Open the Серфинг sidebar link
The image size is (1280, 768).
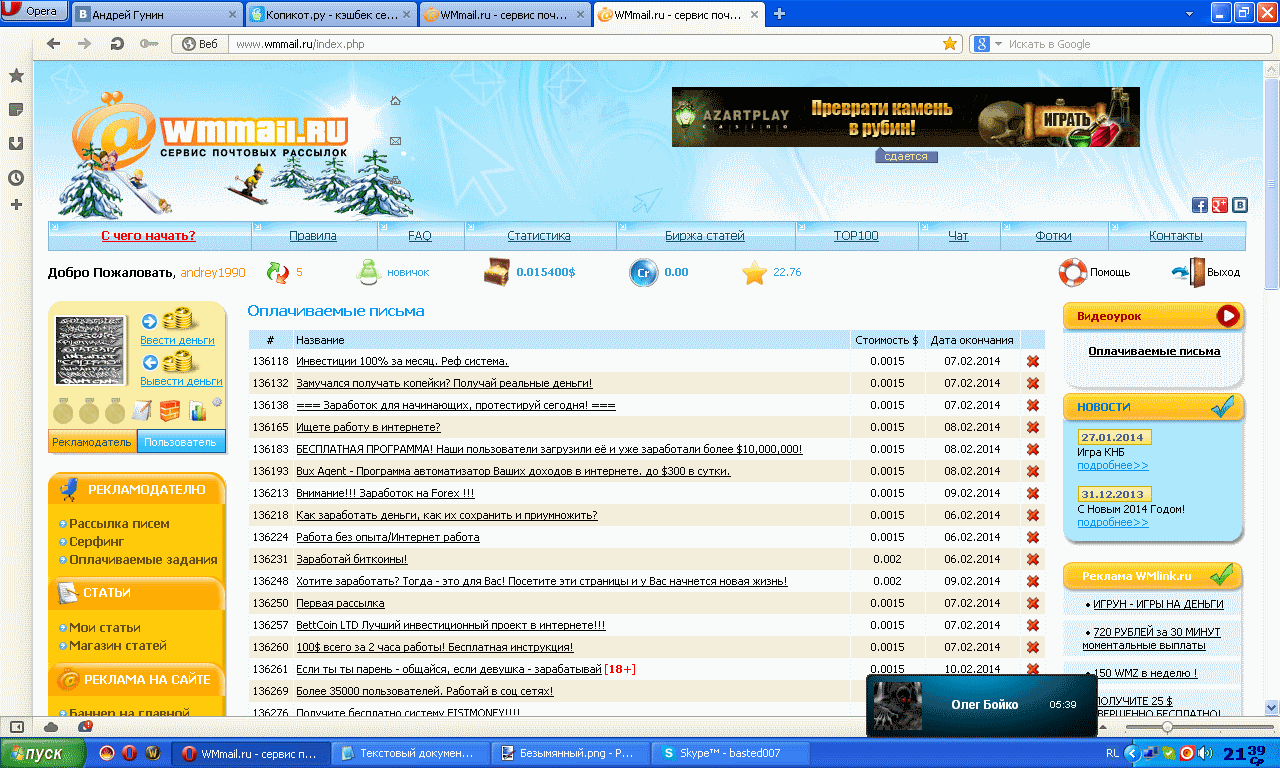tap(96, 541)
